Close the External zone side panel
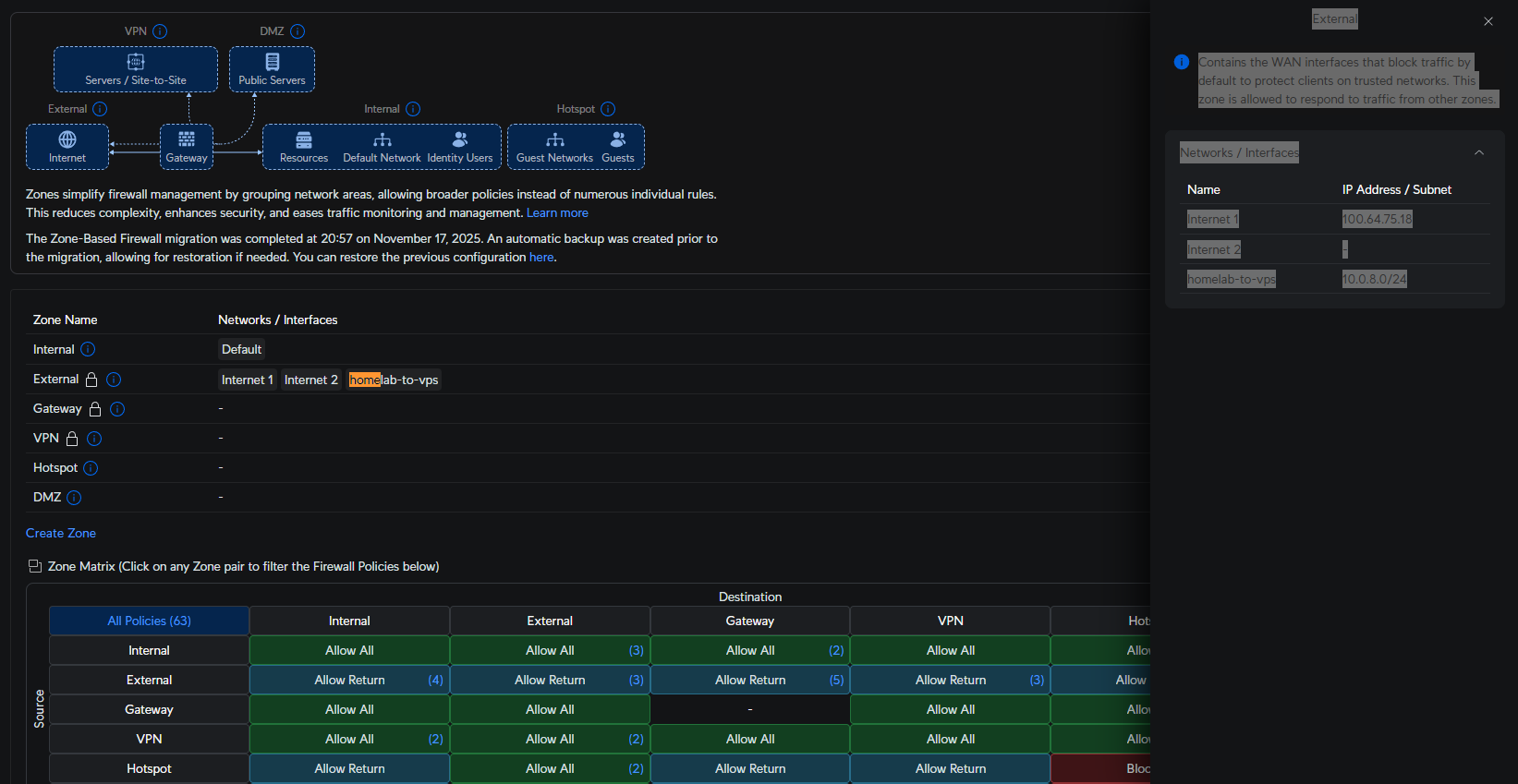The width and height of the screenshot is (1518, 784). click(1488, 21)
